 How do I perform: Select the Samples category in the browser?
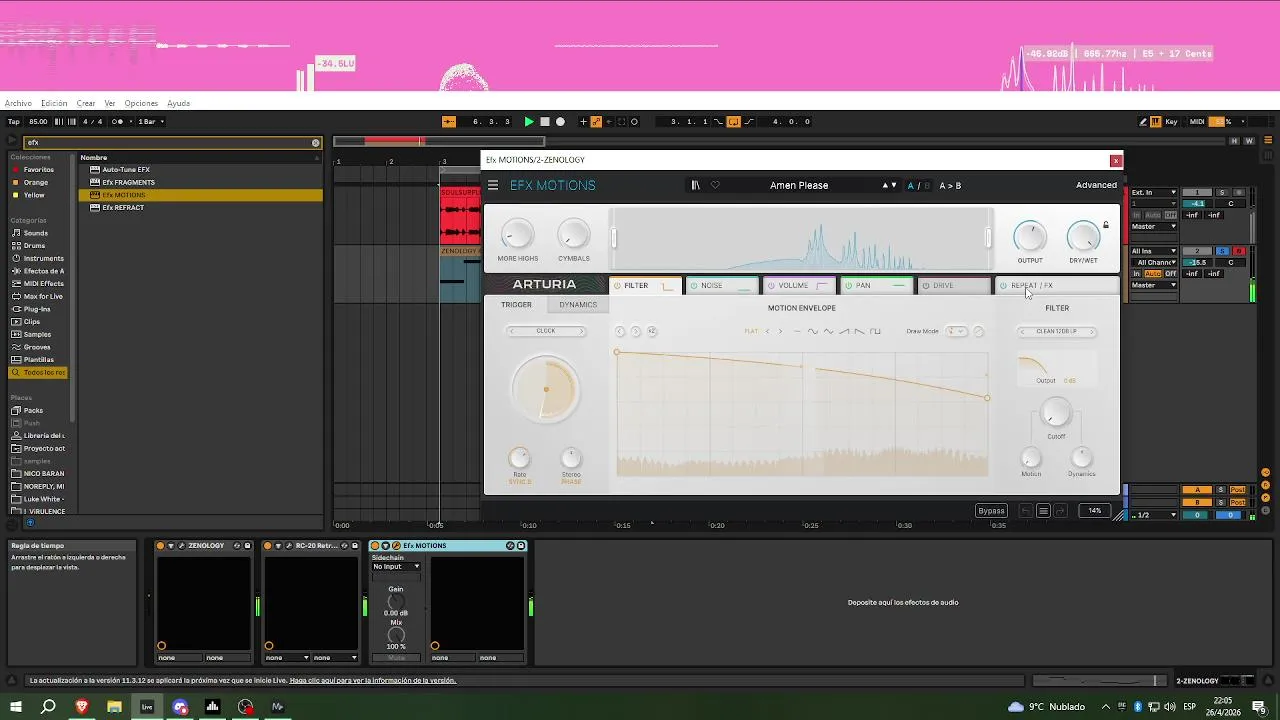[x=37, y=334]
